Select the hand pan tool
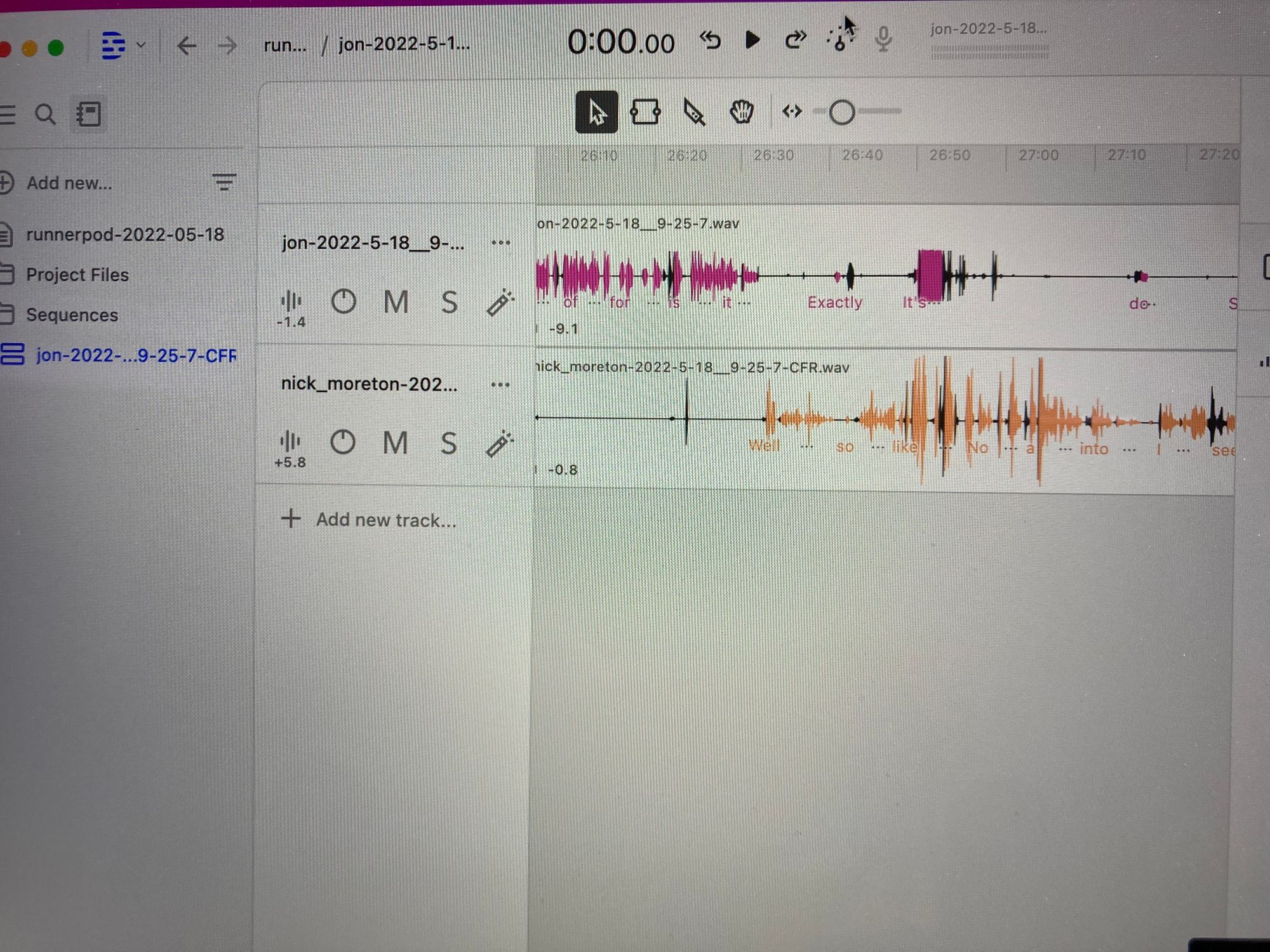The image size is (1270, 952). (x=742, y=112)
